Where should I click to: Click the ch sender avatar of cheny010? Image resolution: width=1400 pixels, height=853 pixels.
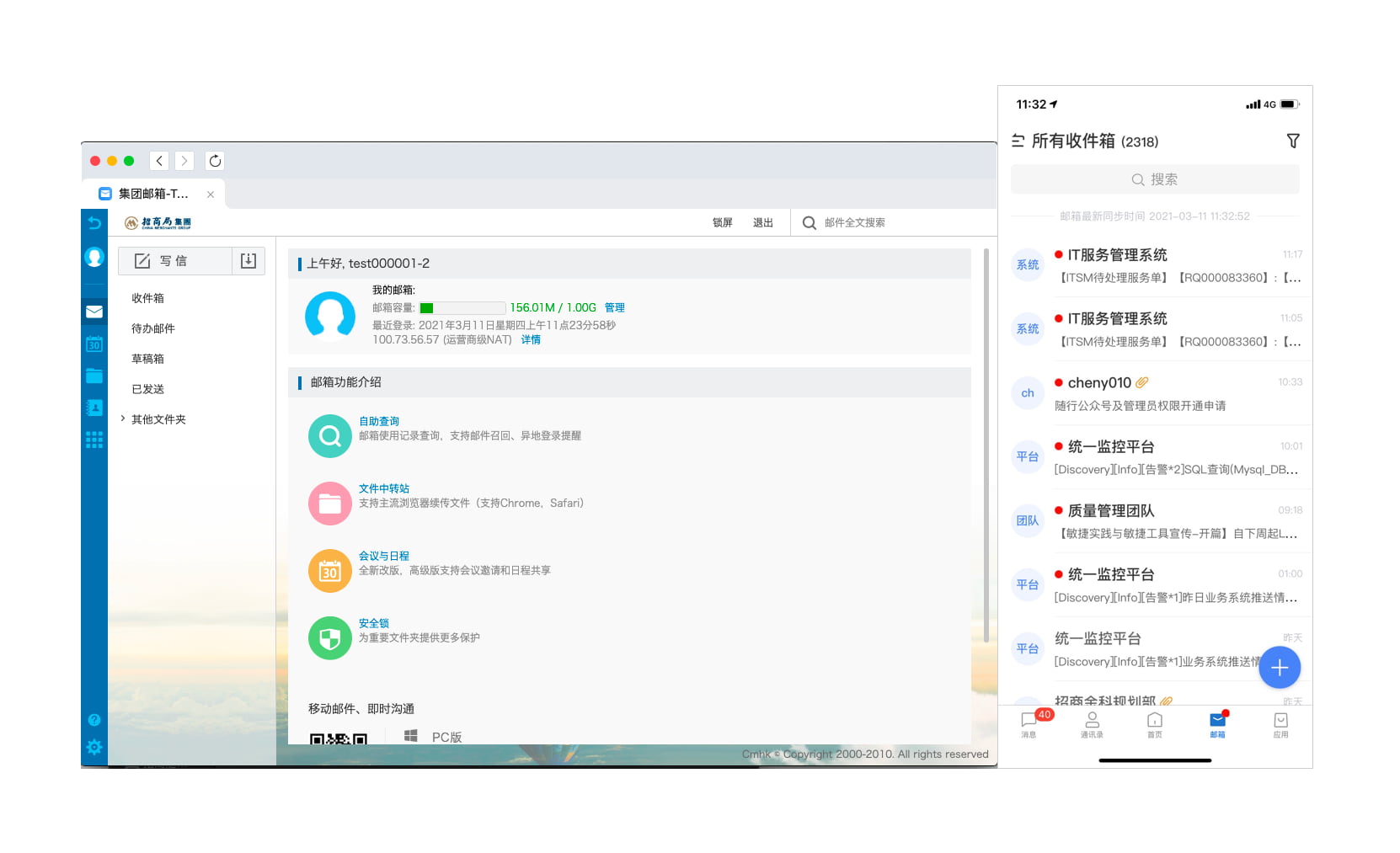1028,393
